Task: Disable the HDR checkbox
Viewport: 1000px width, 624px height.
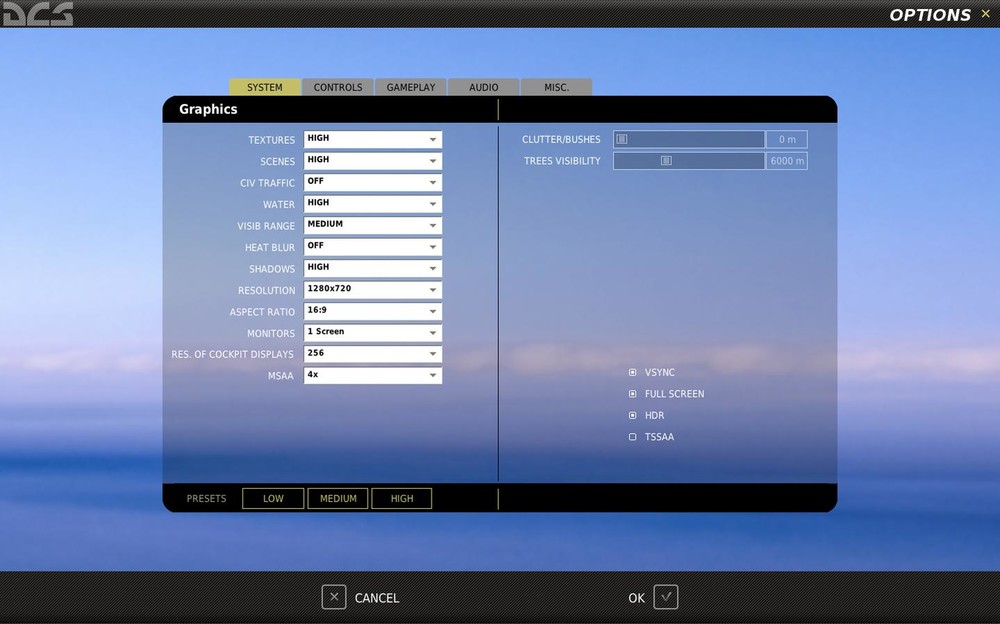Action: click(x=633, y=415)
